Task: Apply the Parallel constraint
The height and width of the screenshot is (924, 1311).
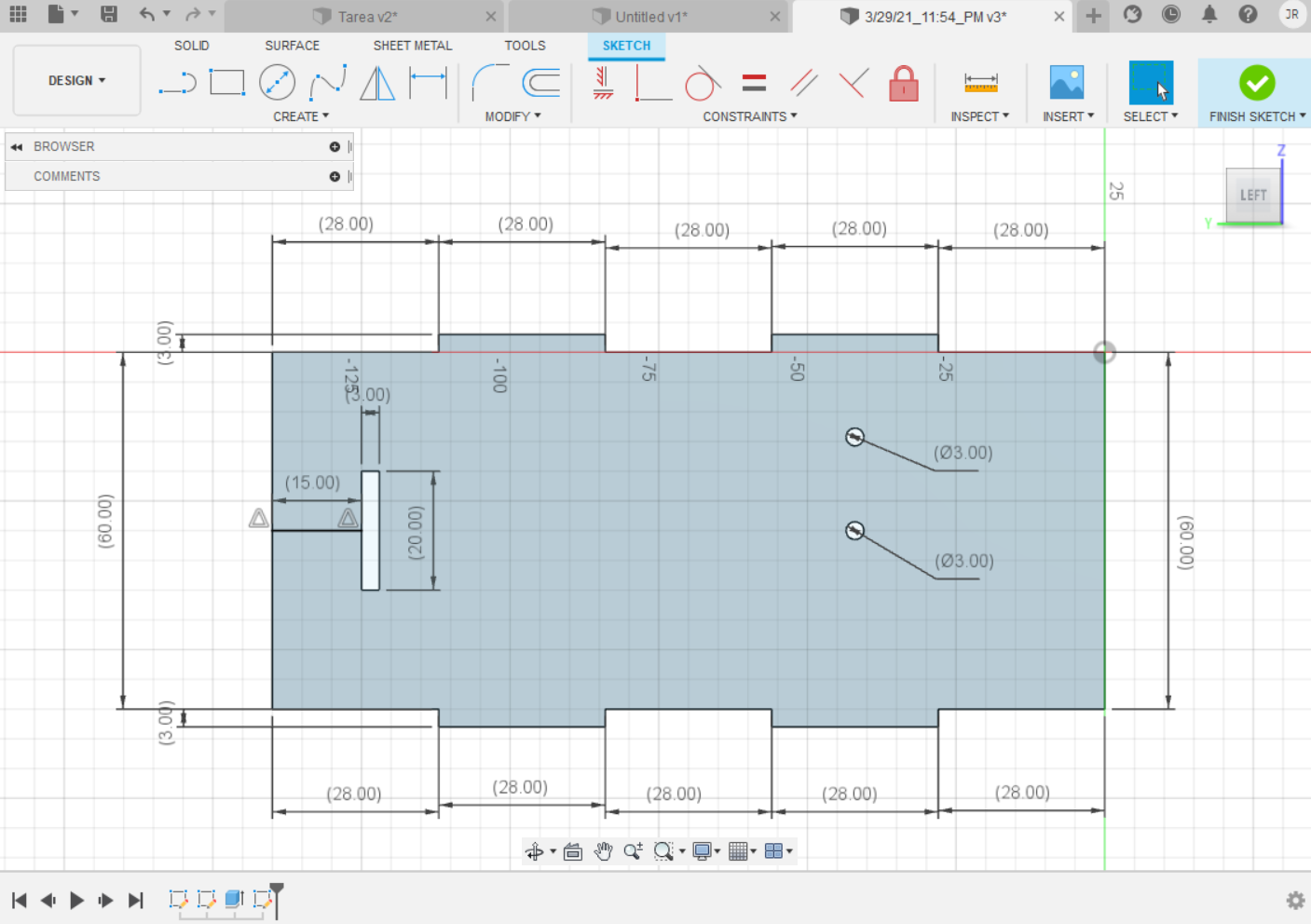Action: (804, 83)
